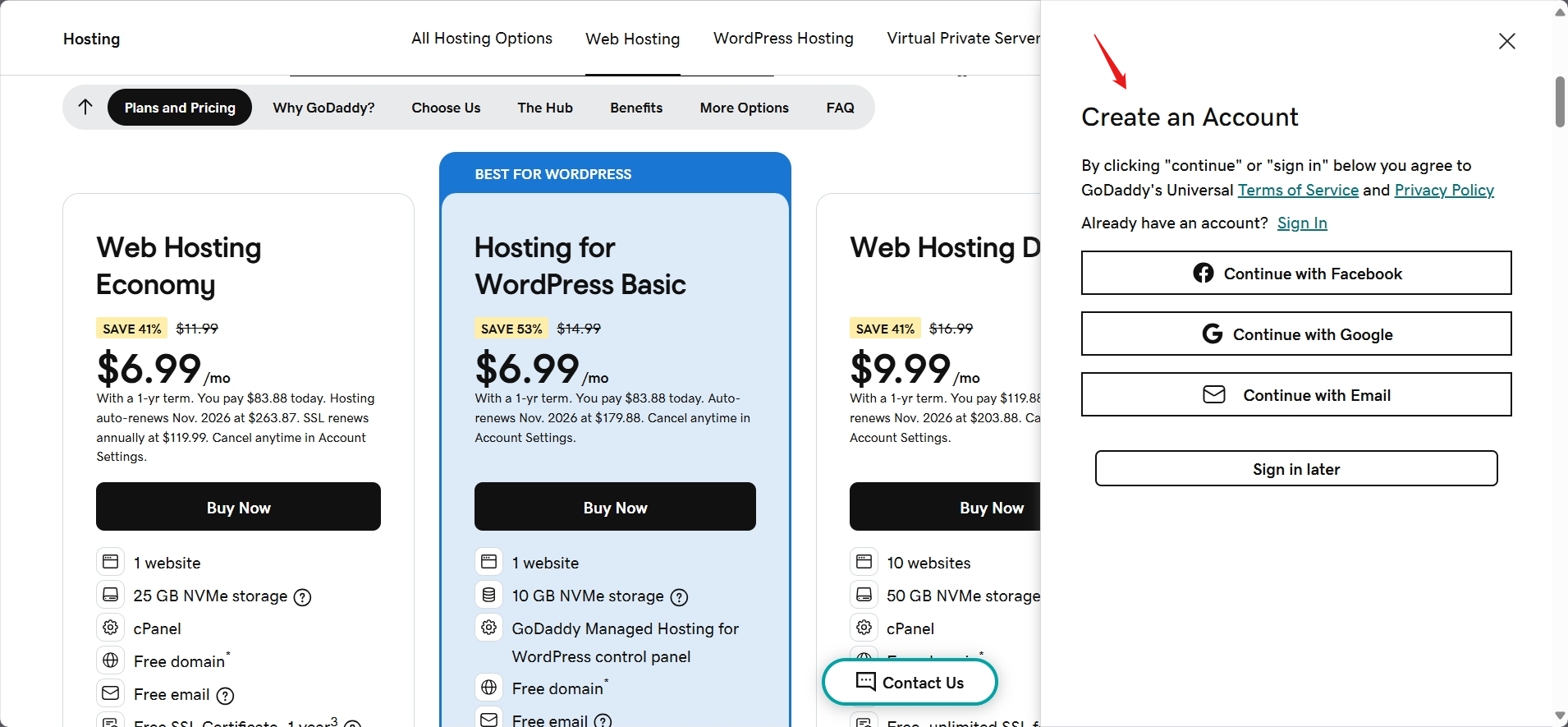Continue with Facebook sign-up
The height and width of the screenshot is (727, 1568).
point(1295,274)
